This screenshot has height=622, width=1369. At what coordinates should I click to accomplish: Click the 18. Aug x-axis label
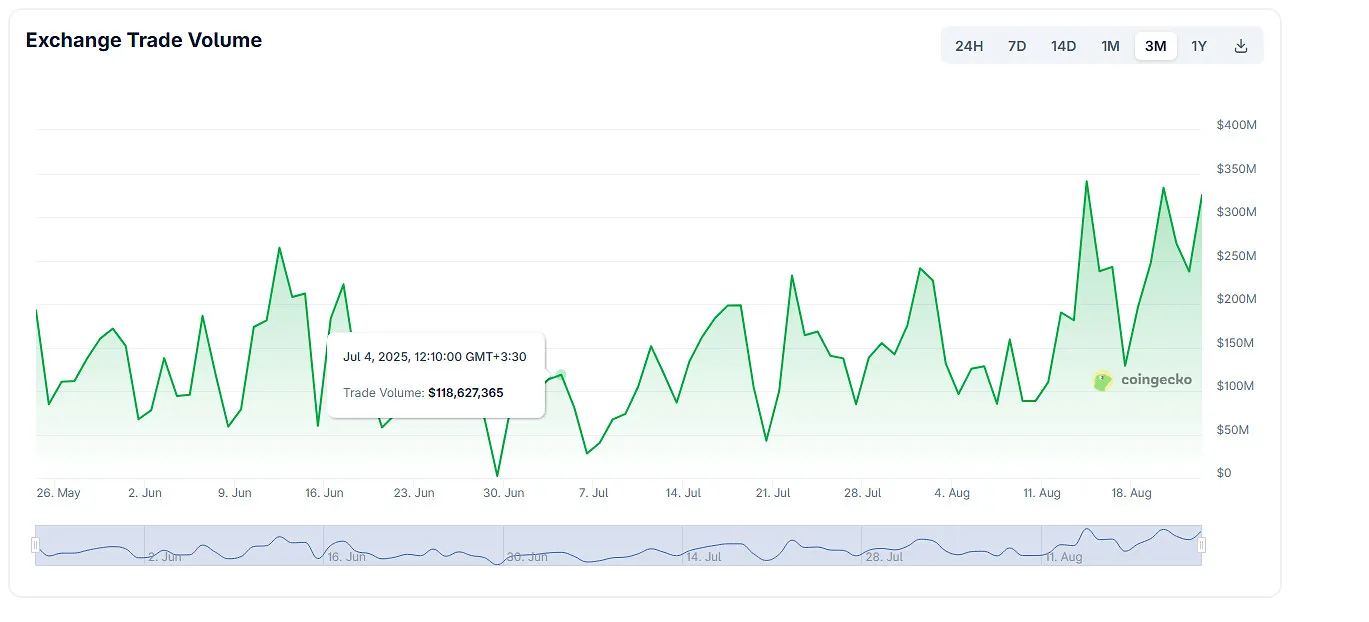tap(1134, 493)
